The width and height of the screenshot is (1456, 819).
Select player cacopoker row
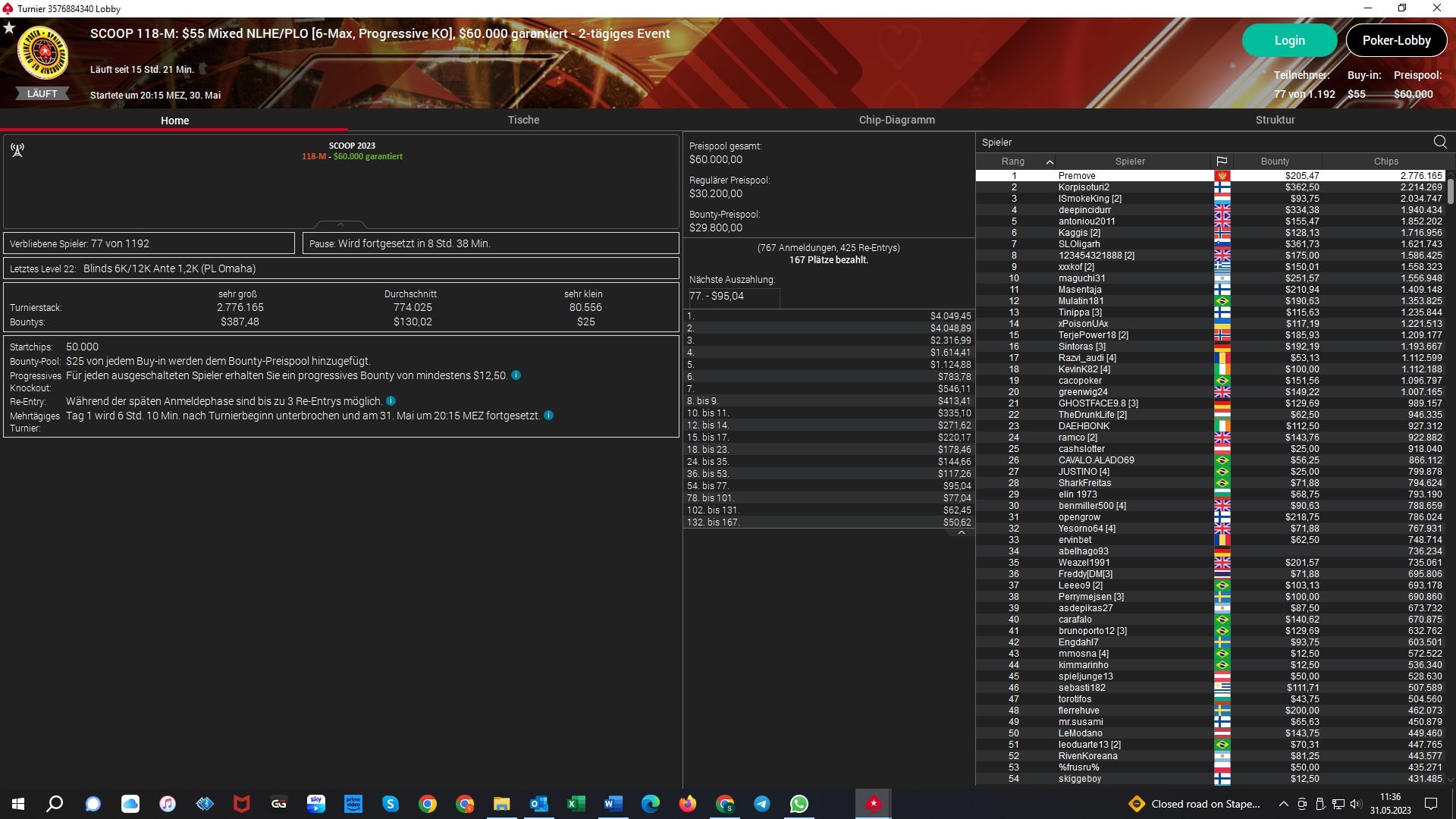pos(1210,380)
